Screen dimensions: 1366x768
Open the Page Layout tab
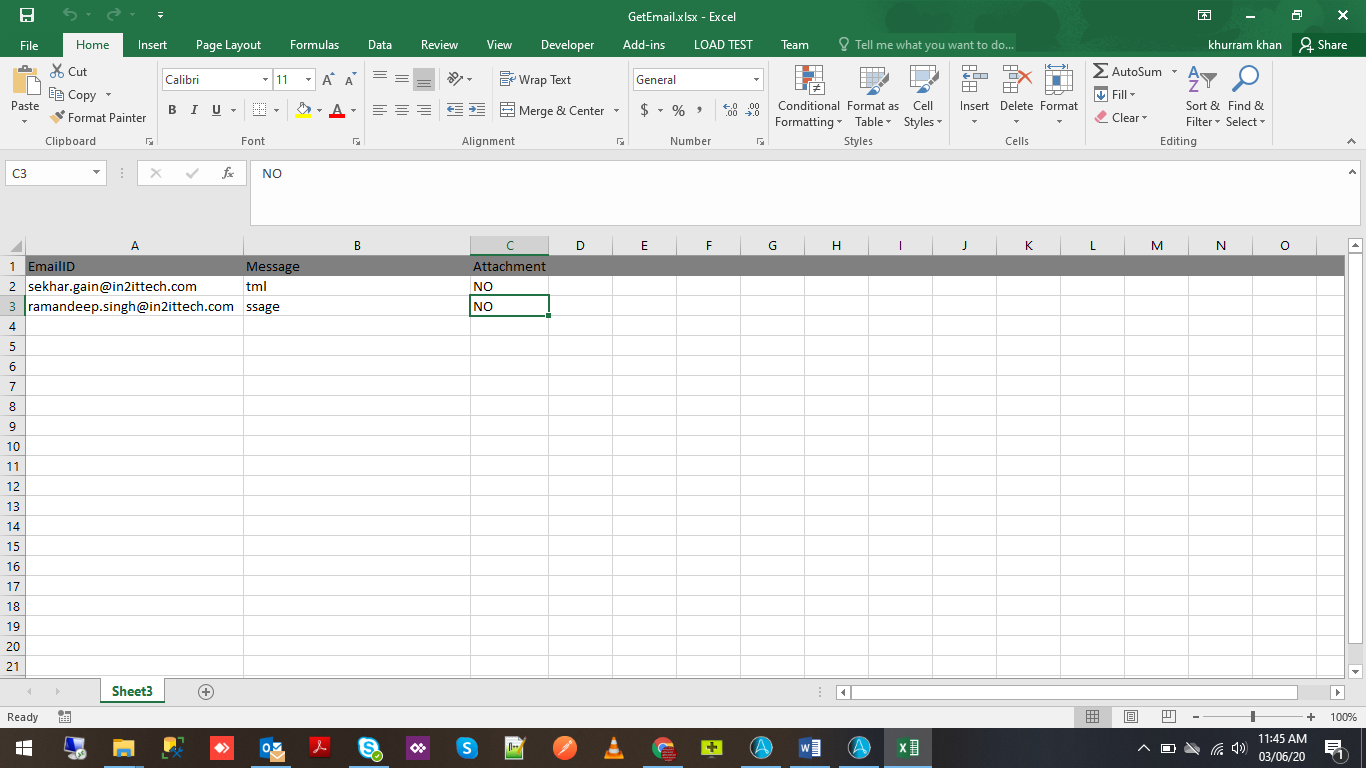click(228, 45)
